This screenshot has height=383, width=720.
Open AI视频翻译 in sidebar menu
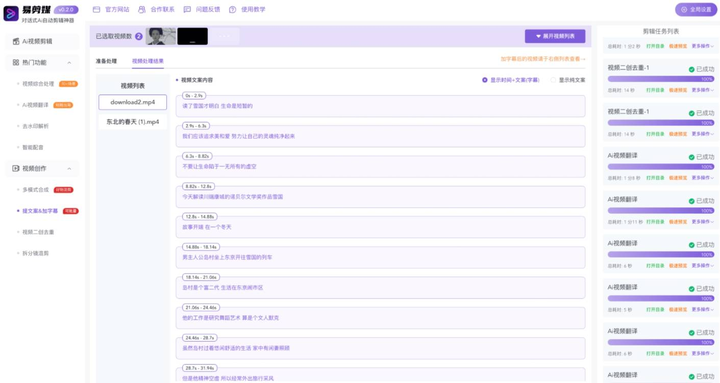point(35,105)
